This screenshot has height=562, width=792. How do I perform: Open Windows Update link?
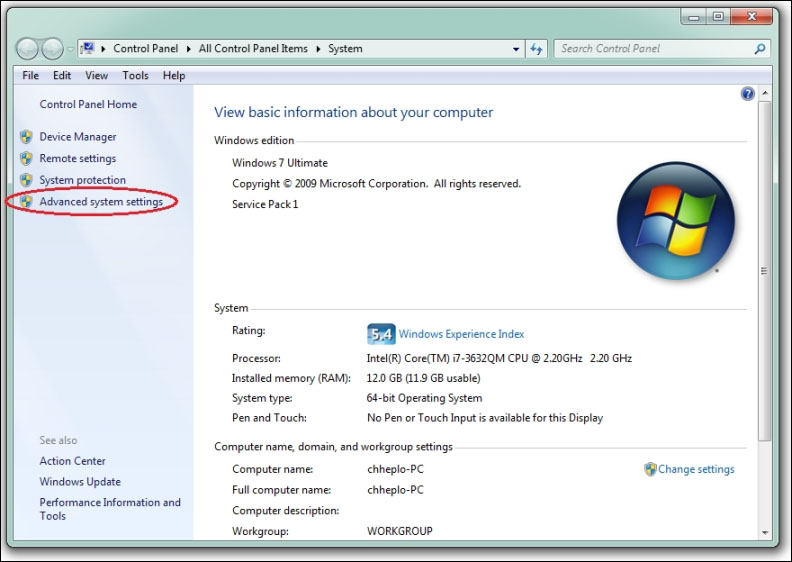(x=80, y=482)
